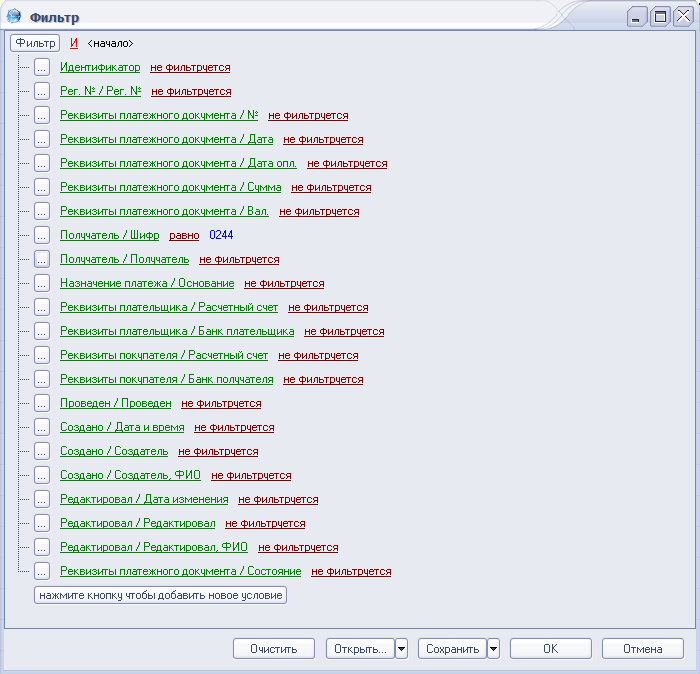Screen dimensions: 700x674
Task: Set condition for Назначение платежа row
Action: click(284, 283)
